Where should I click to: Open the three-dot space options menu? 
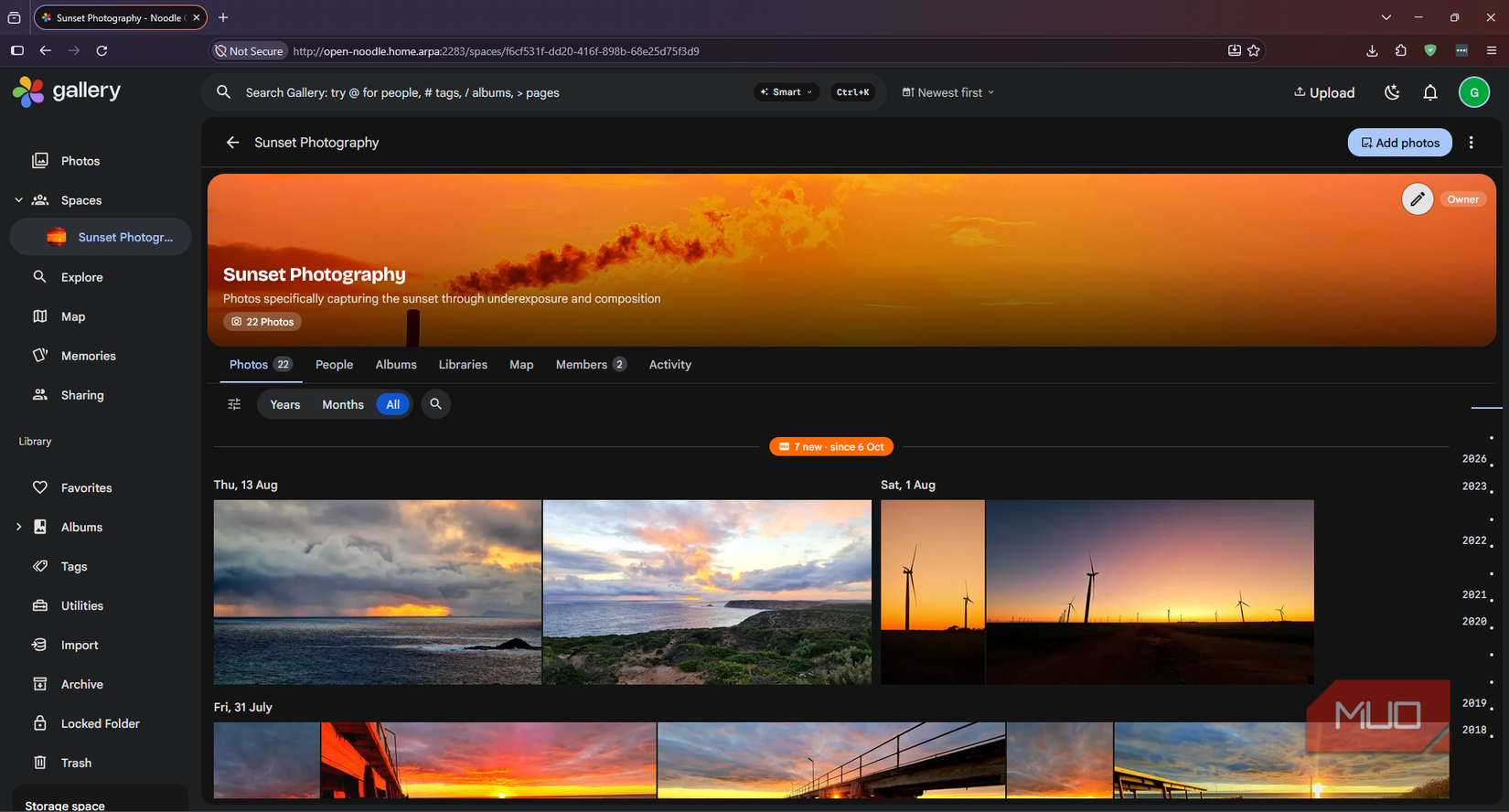click(x=1472, y=143)
